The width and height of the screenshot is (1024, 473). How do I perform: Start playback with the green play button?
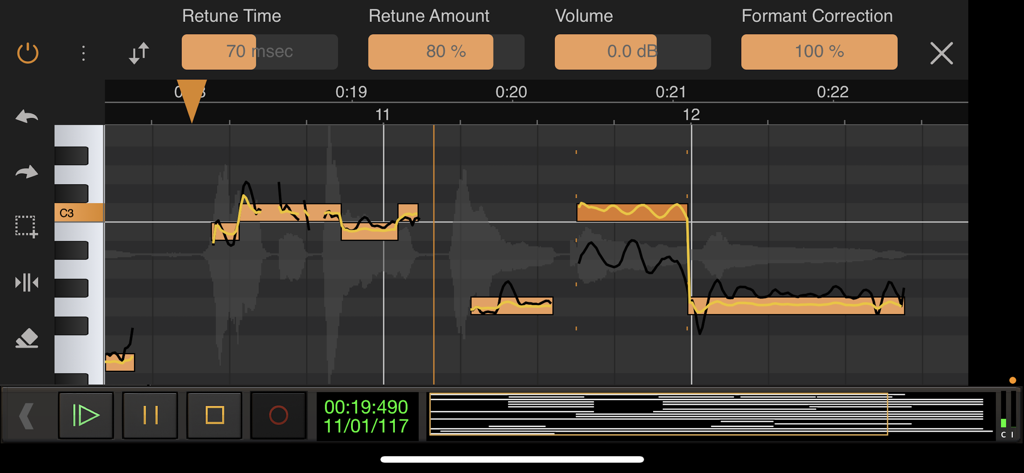click(x=86, y=415)
